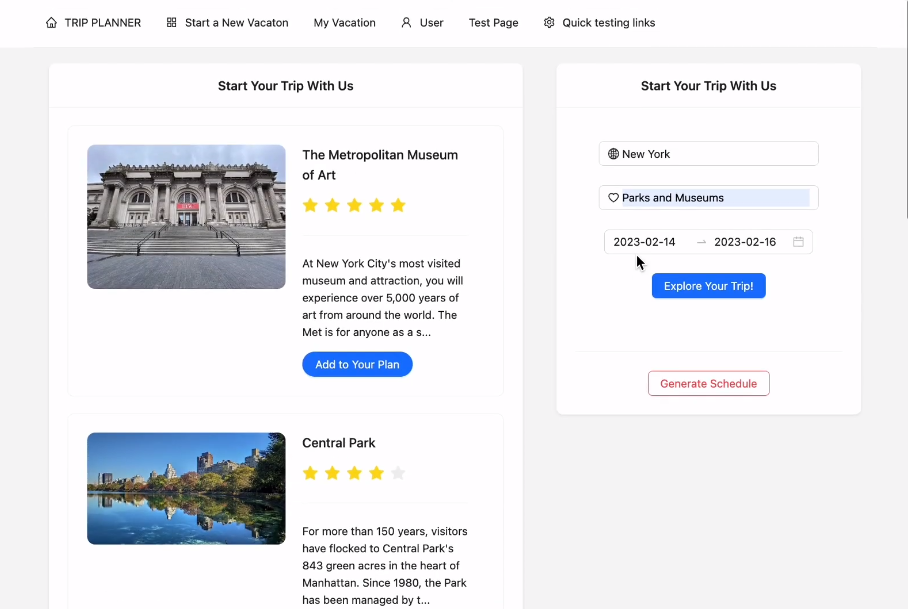Click the globe icon in the New York field
908x609 pixels.
[613, 154]
